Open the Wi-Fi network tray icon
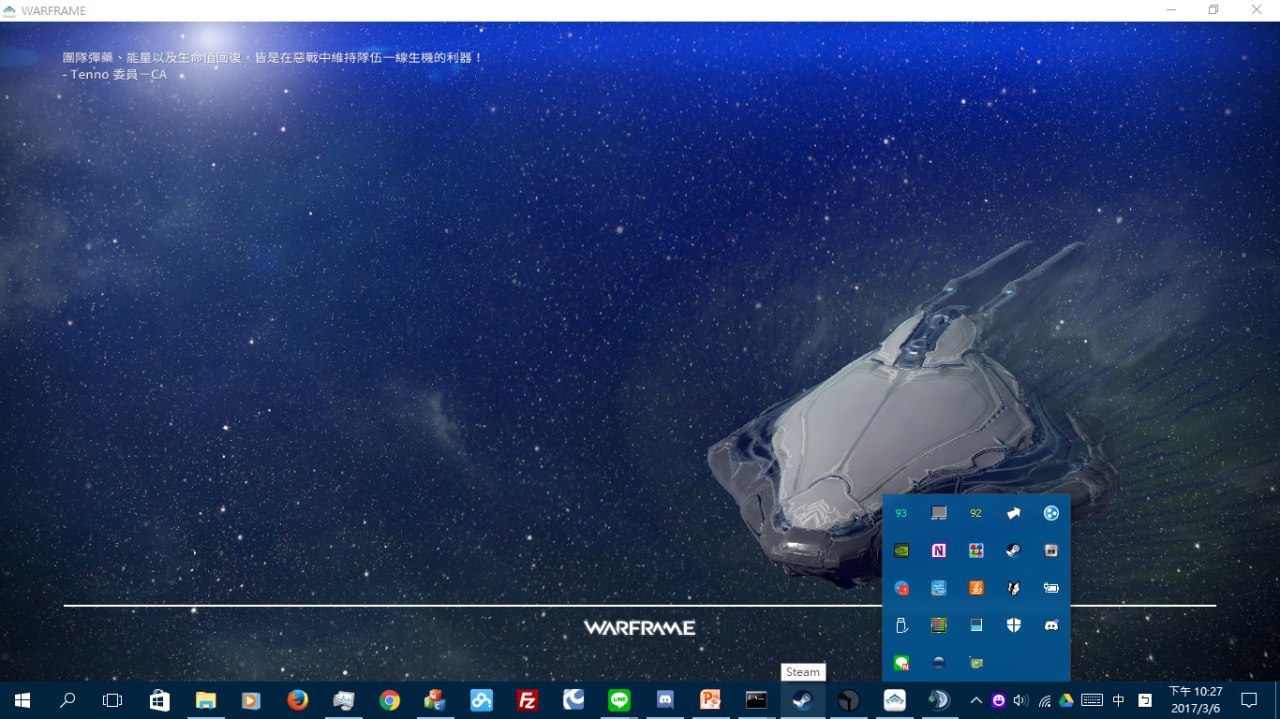Image resolution: width=1280 pixels, height=719 pixels. pos(1044,701)
